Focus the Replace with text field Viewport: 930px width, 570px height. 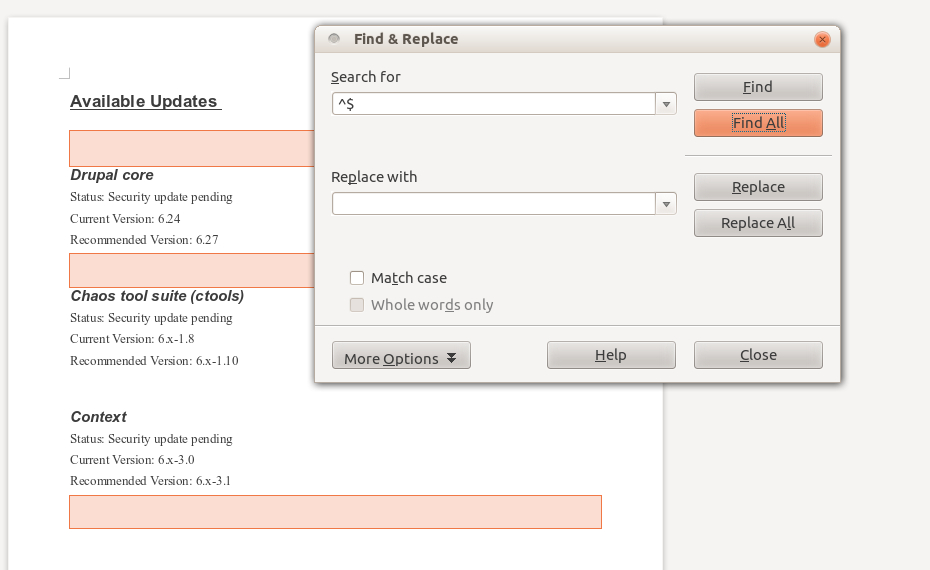tap(494, 204)
